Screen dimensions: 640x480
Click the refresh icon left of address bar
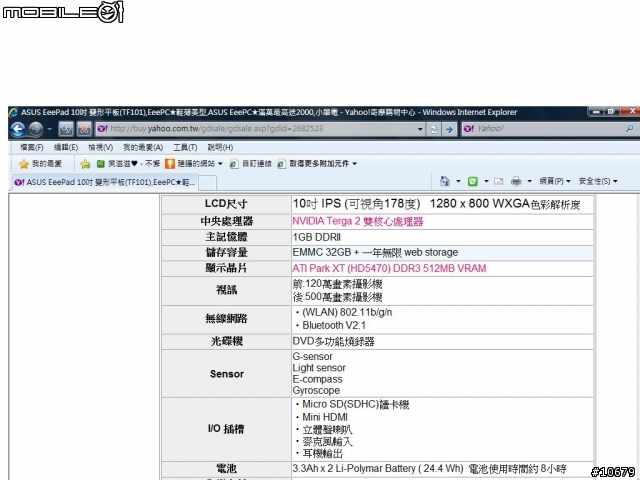coord(66,129)
